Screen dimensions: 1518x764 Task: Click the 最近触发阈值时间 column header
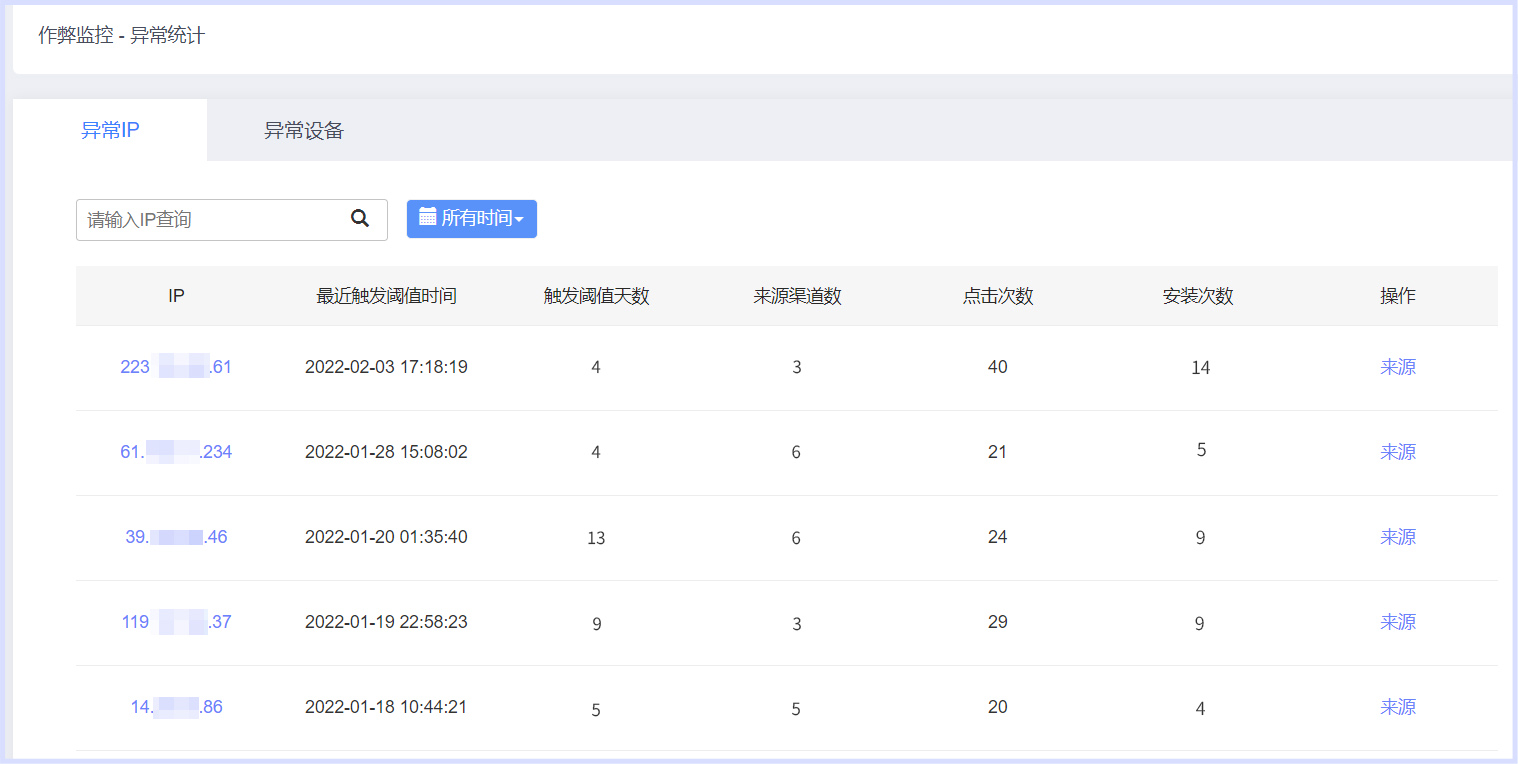click(x=386, y=296)
